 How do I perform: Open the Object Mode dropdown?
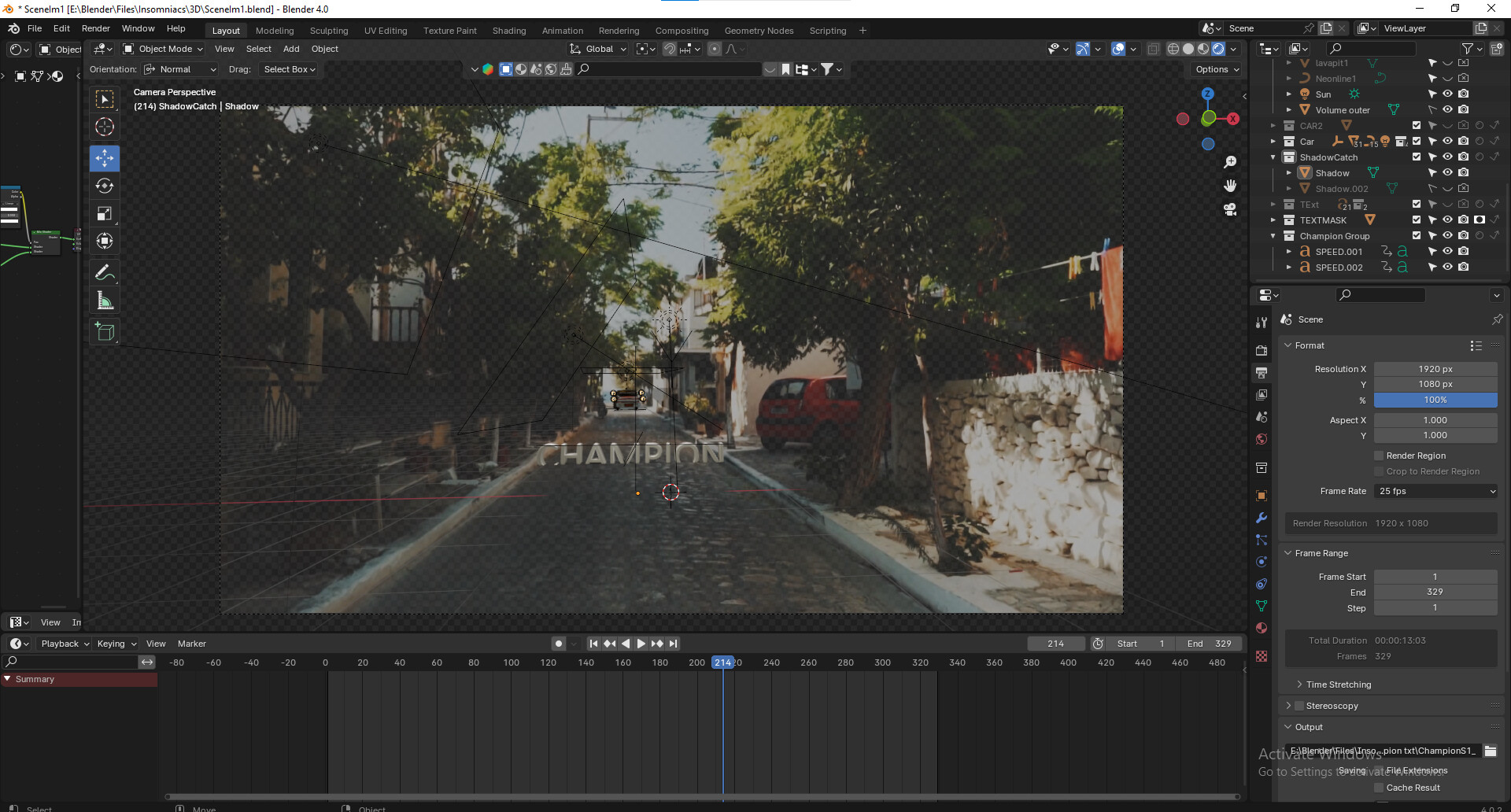tap(162, 49)
